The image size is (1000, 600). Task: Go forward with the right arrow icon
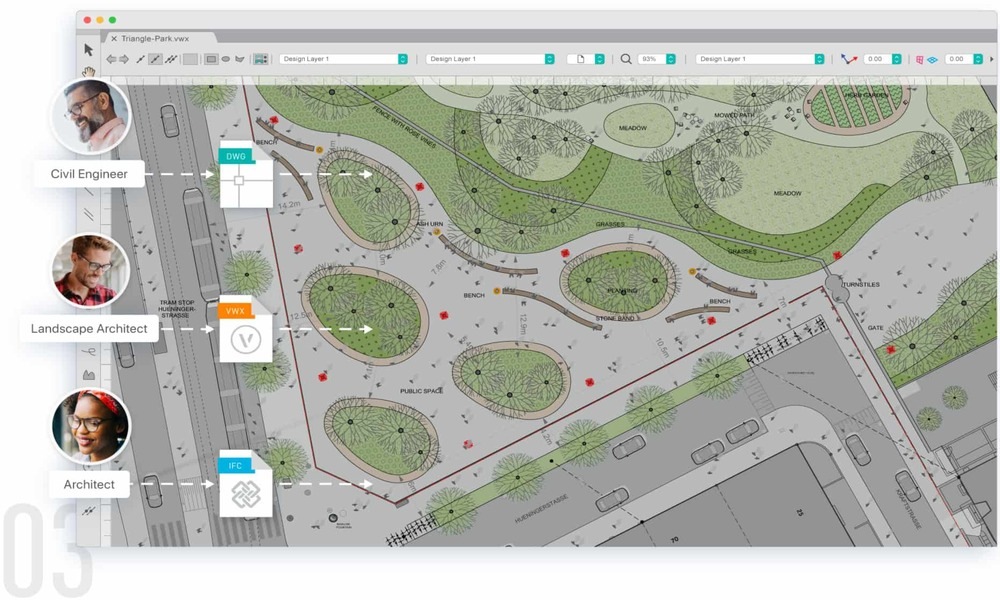coord(124,59)
